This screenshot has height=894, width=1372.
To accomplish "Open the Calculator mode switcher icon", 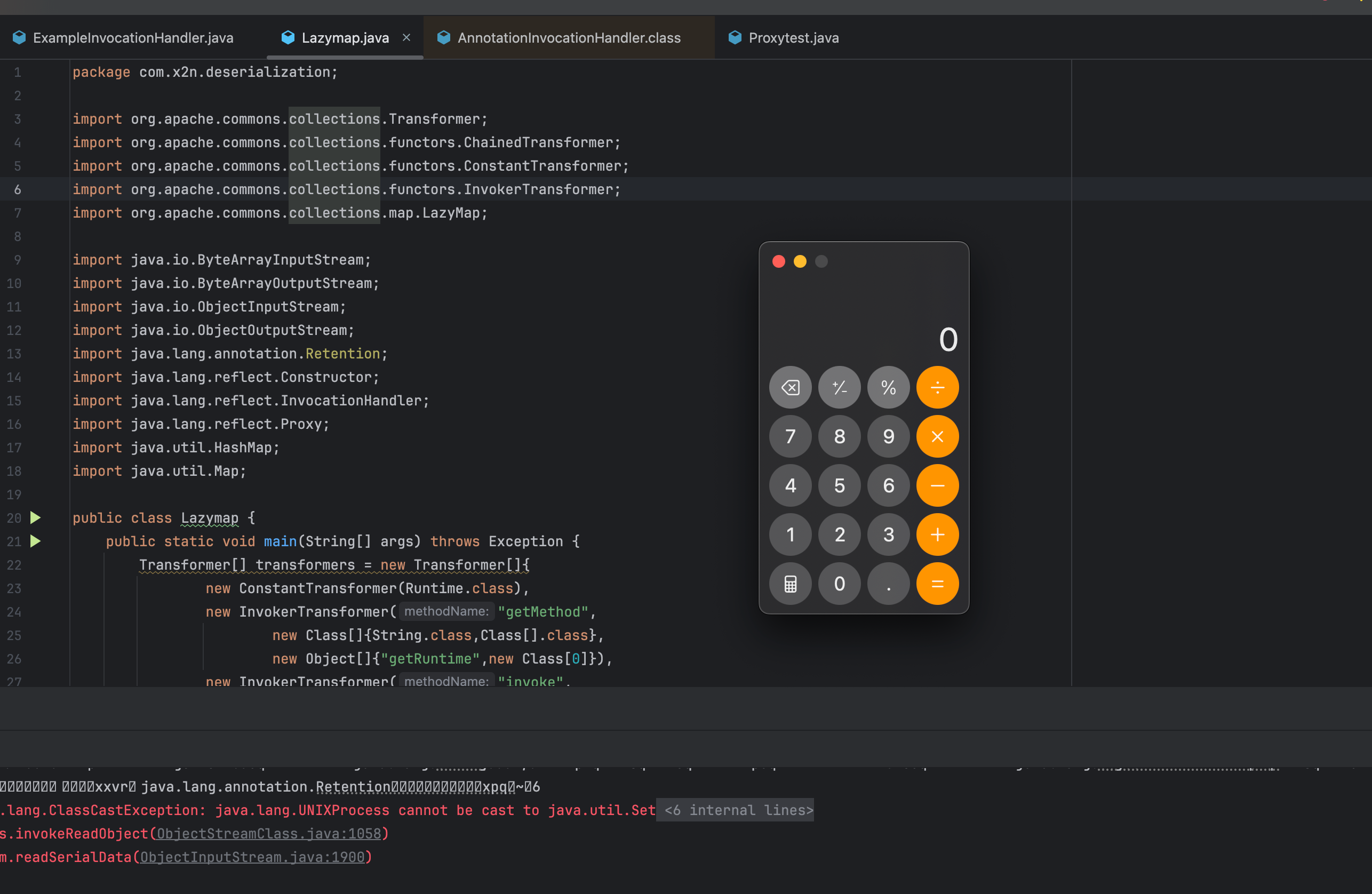I will coord(791,584).
